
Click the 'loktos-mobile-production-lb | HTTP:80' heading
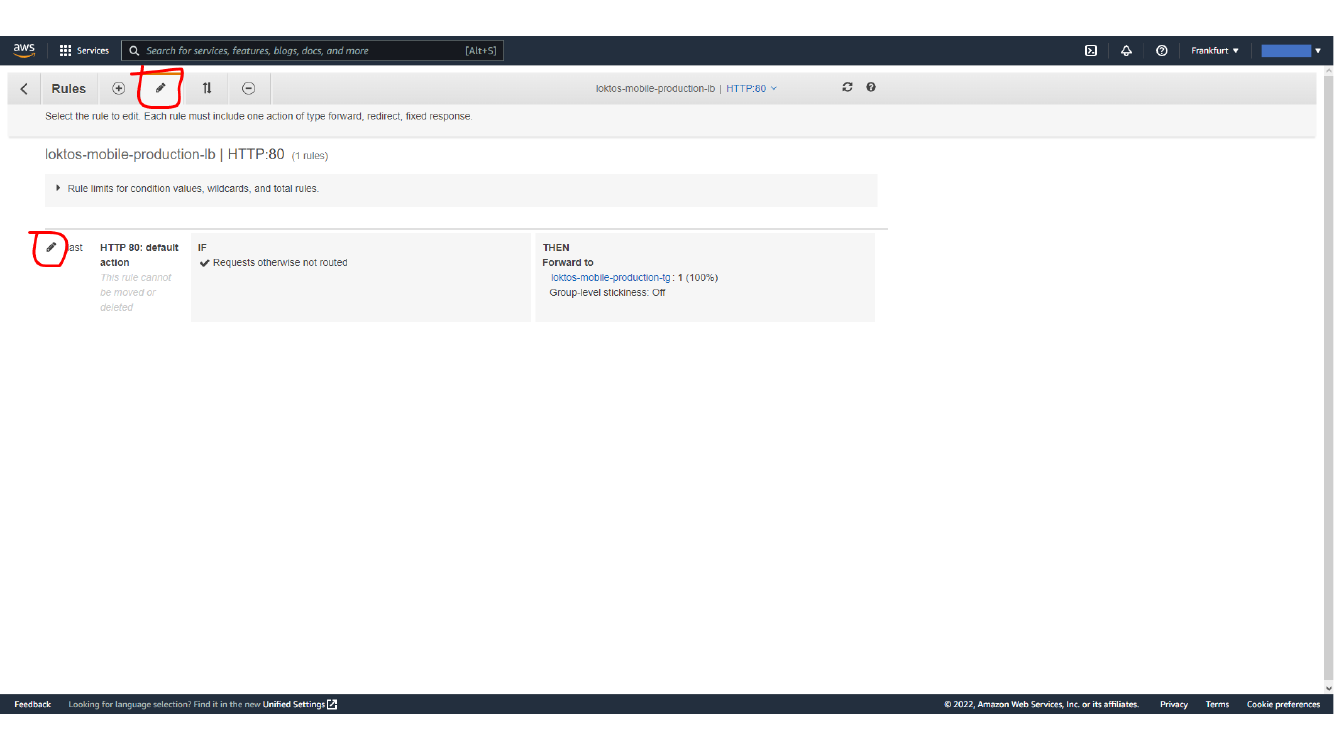165,154
